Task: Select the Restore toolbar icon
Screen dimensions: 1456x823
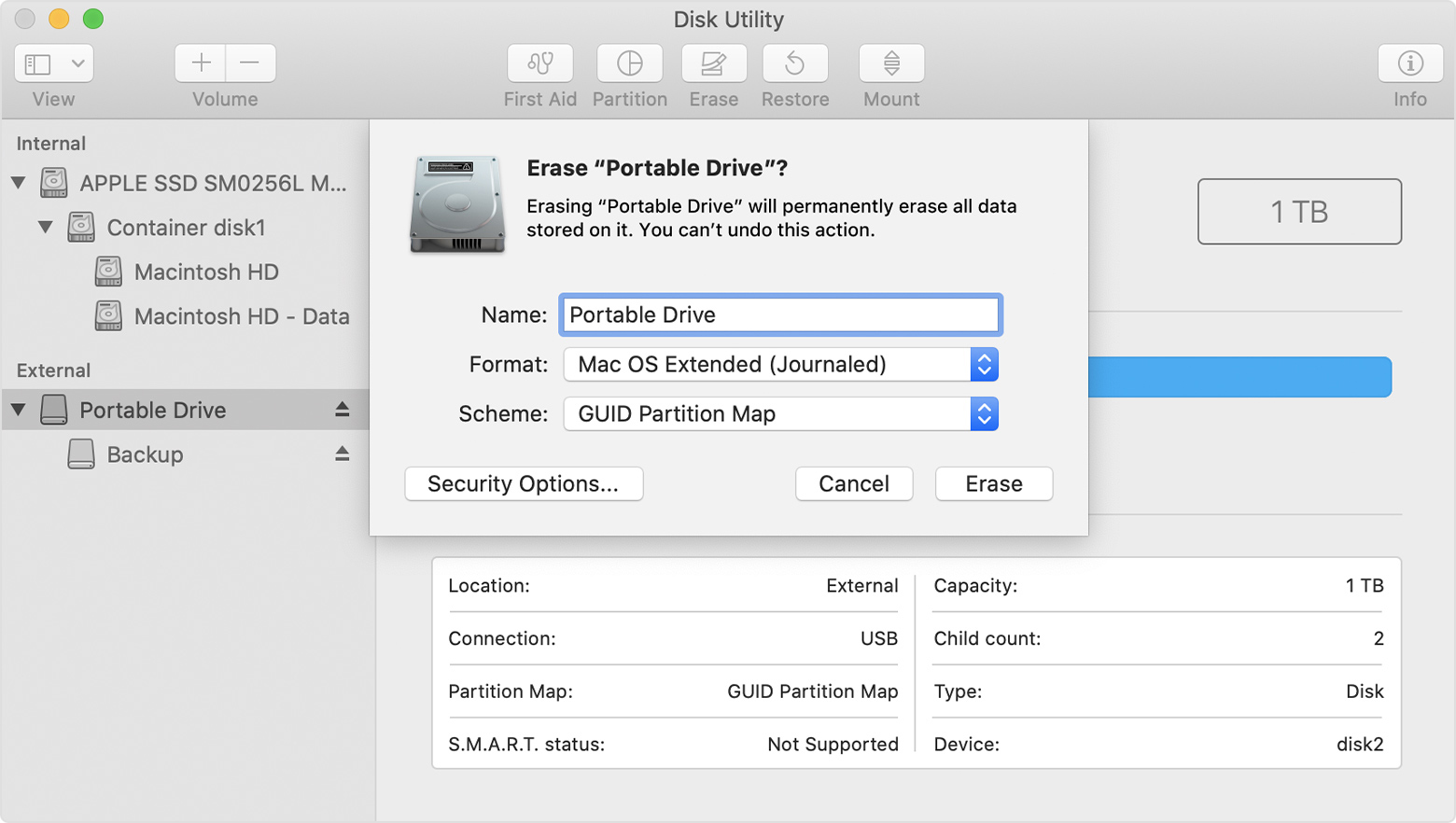Action: [x=794, y=63]
